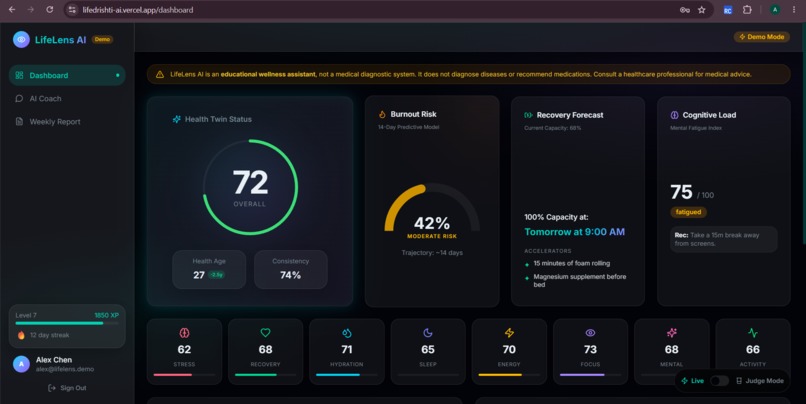Click the Hydration 71 metric card

coord(347,352)
